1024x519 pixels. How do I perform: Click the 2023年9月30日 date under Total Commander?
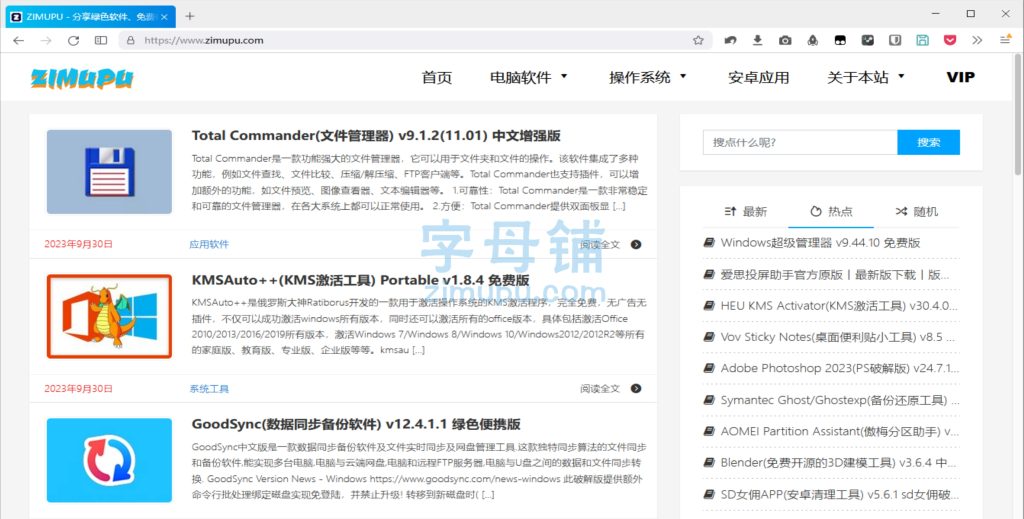[78, 244]
